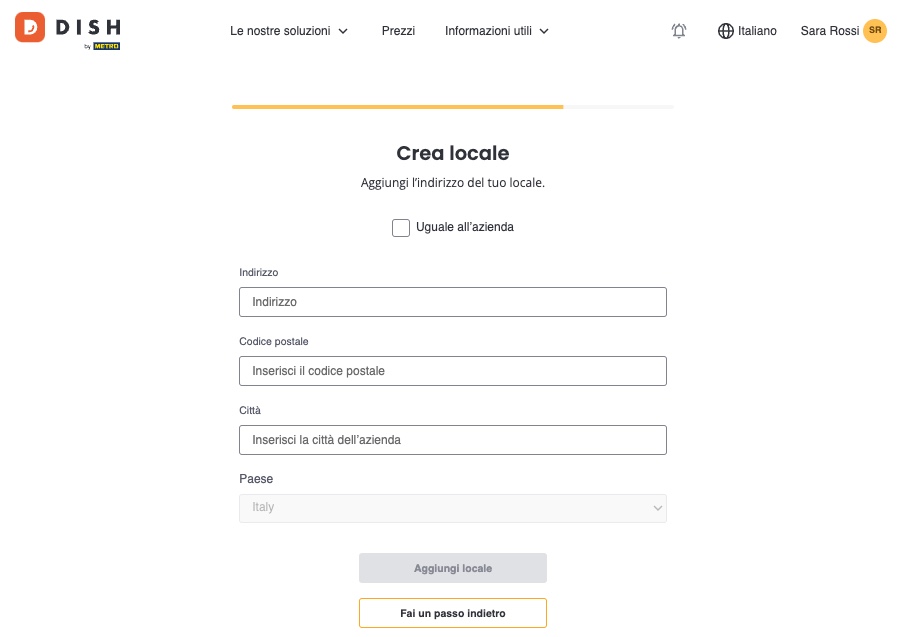Click the DISH wordmark text logo
Viewport: 898px width, 637px height.
(x=88, y=27)
